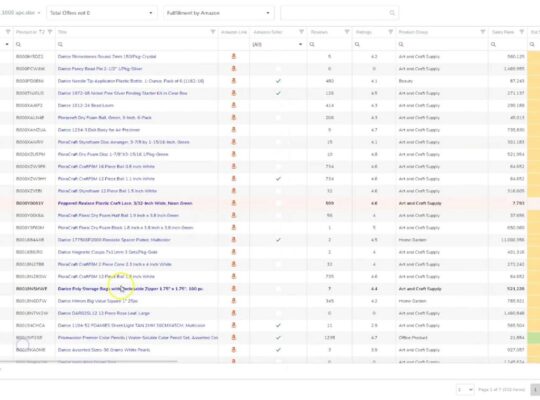The height and width of the screenshot is (400, 540).
Task: Click filter icon in Amazon Seller column header
Action: pos(301,32)
